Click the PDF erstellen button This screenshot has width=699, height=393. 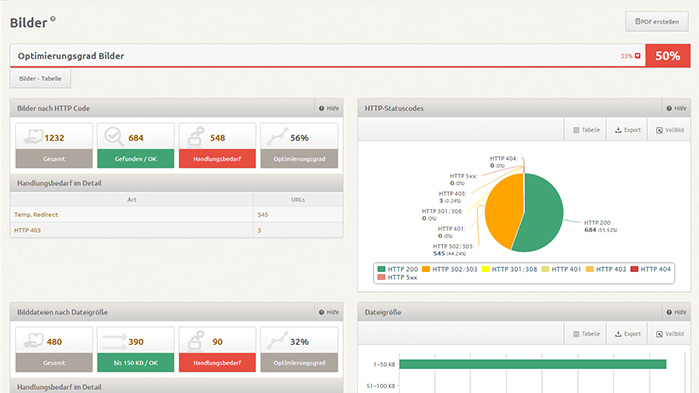pos(656,21)
